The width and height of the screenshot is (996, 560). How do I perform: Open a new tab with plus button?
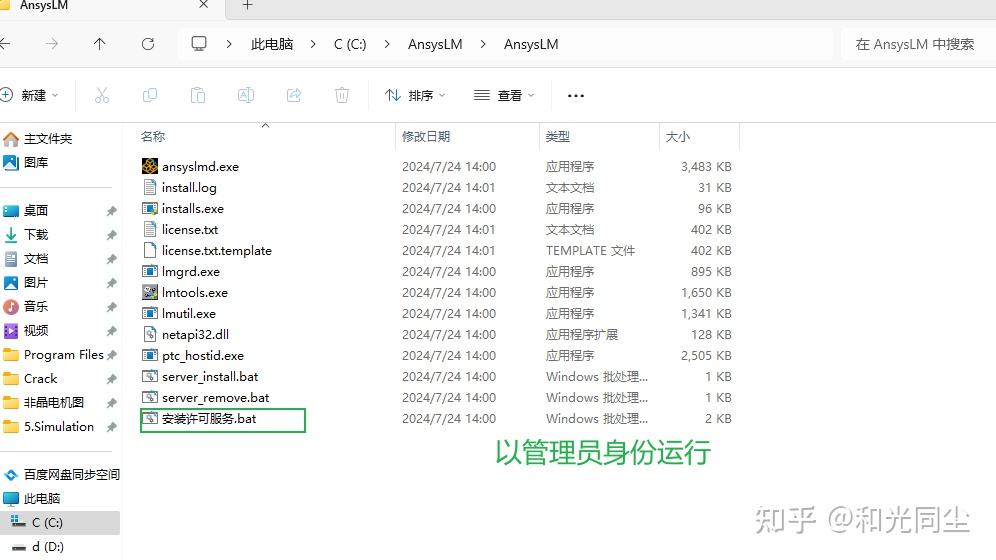point(248,5)
